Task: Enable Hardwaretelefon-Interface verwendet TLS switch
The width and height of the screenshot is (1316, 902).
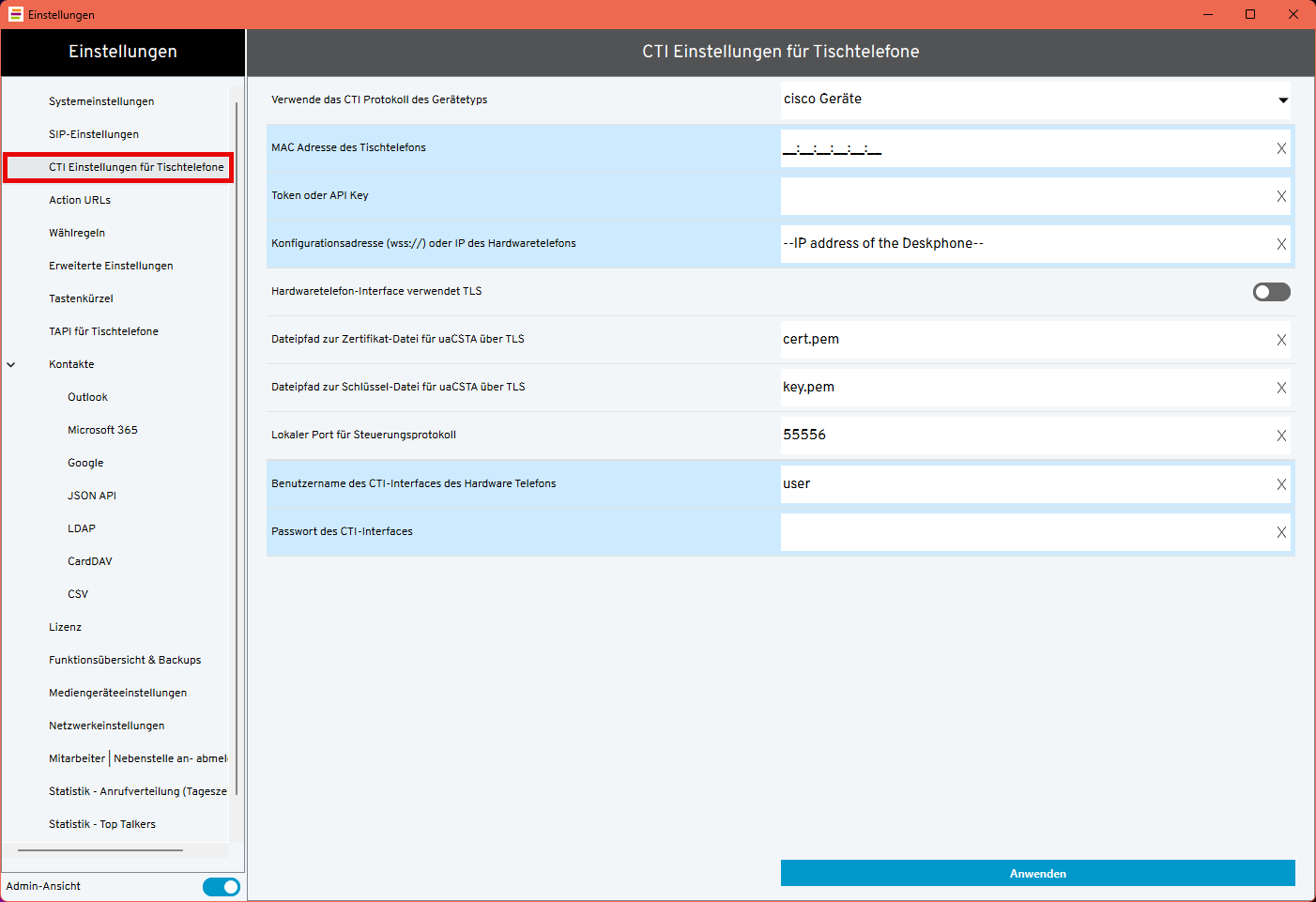Action: click(x=1271, y=292)
